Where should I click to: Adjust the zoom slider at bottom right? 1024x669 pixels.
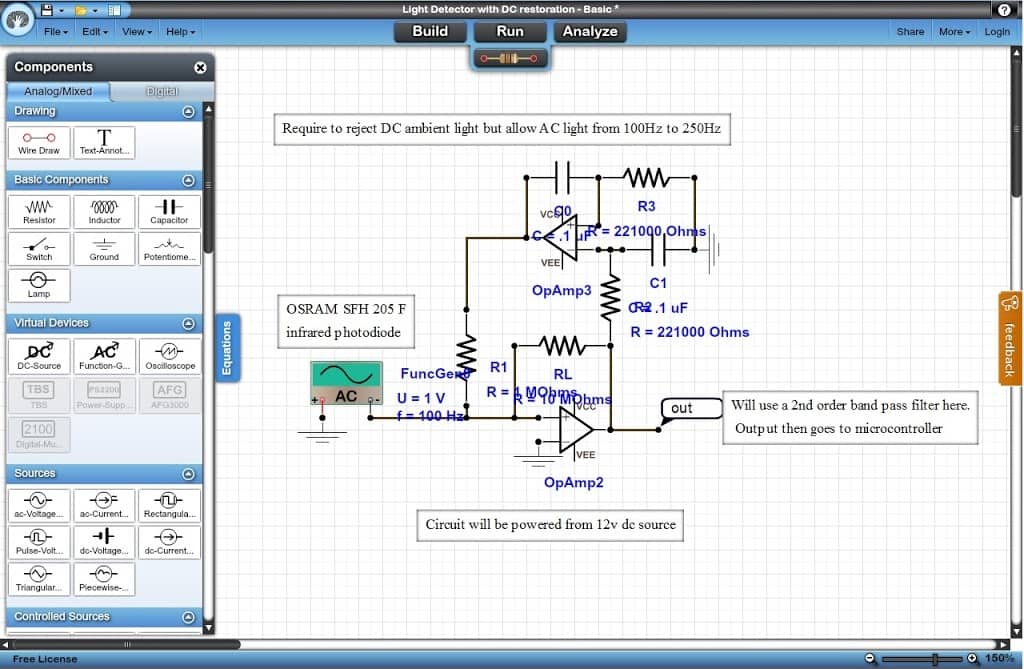click(935, 657)
